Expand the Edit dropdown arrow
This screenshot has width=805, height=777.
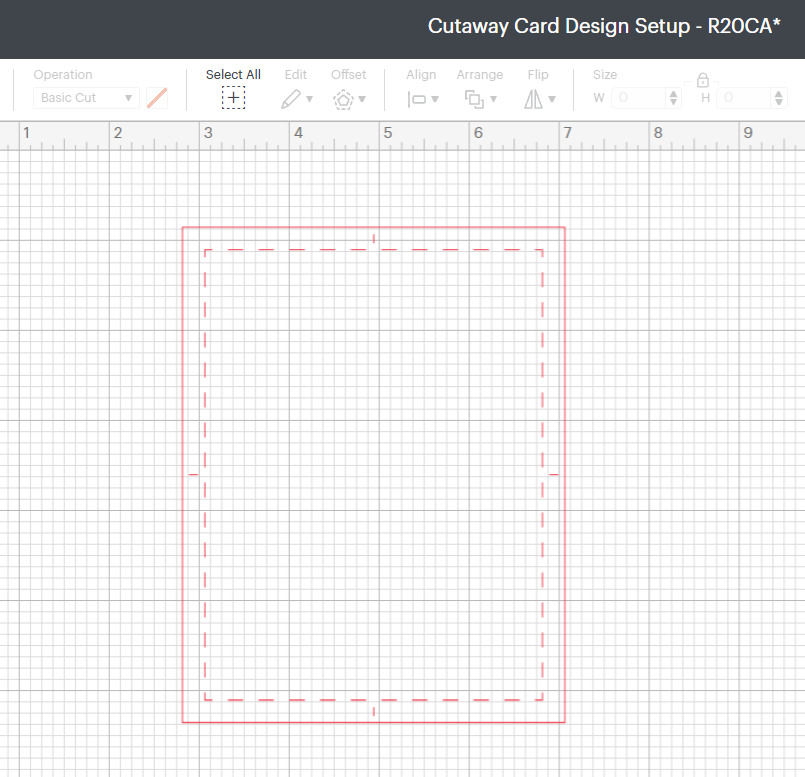[310, 99]
